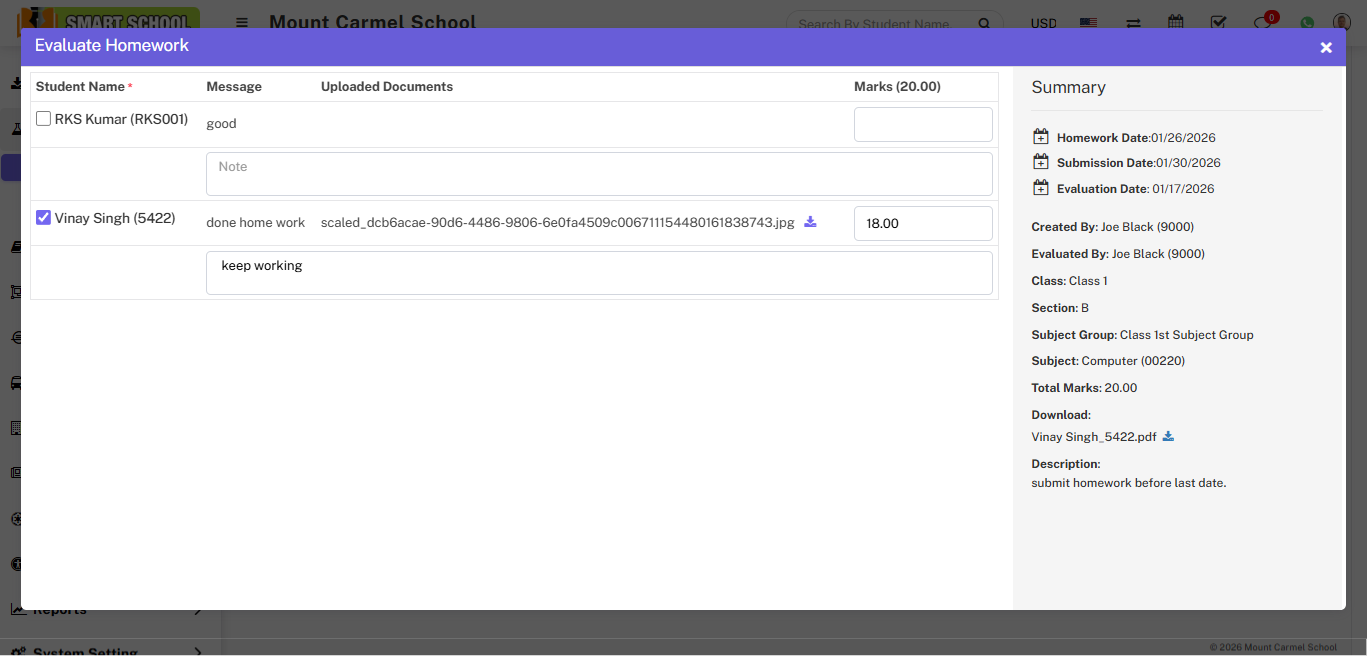The width and height of the screenshot is (1367, 657).
Task: Click the marks field for RKS Kumar
Action: pos(922,125)
